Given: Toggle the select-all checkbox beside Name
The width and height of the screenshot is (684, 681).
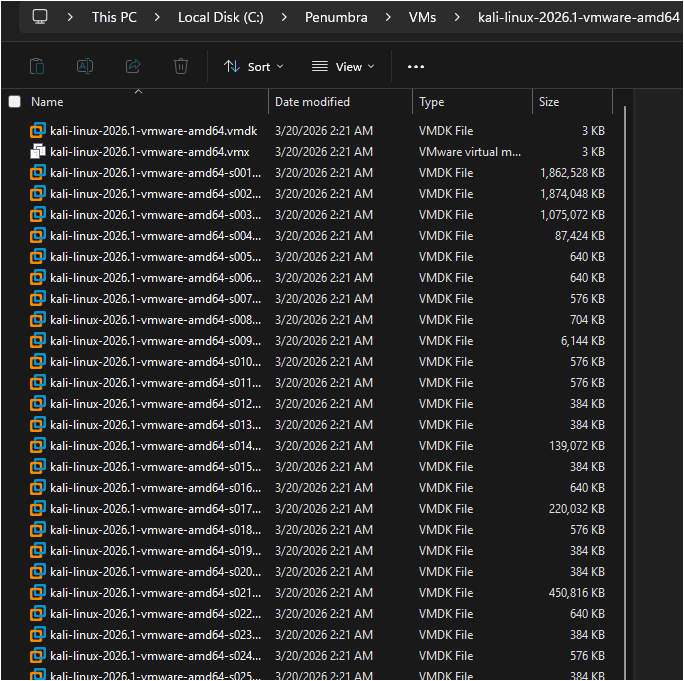Looking at the screenshot, I should (15, 102).
